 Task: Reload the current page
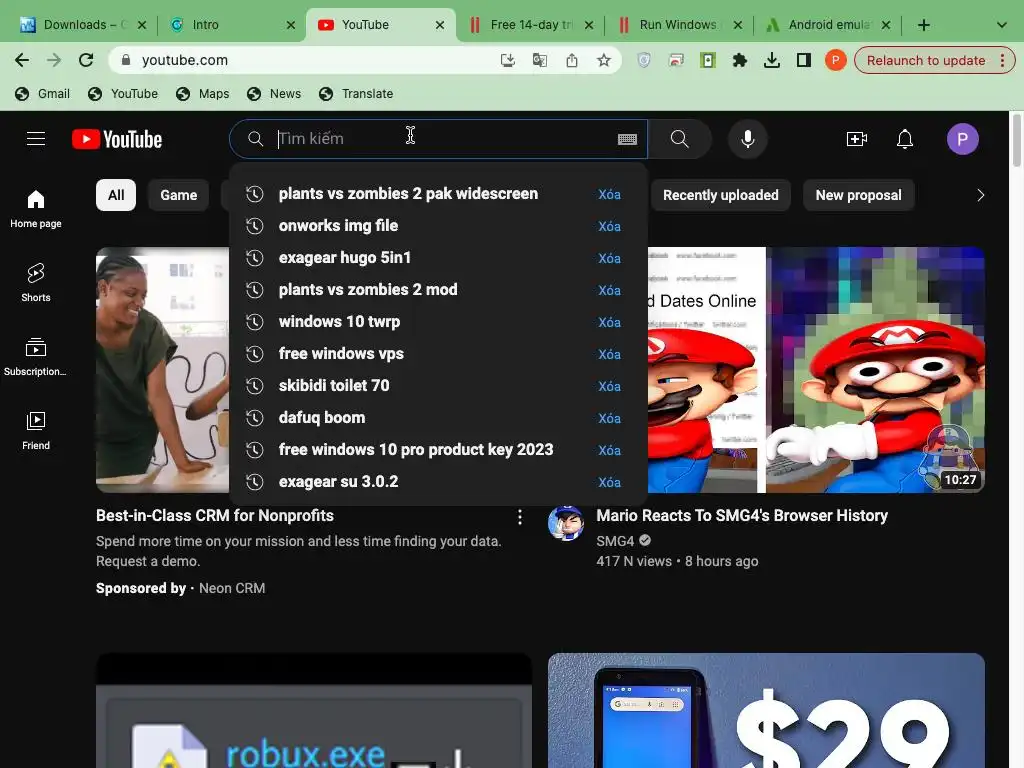[x=86, y=60]
